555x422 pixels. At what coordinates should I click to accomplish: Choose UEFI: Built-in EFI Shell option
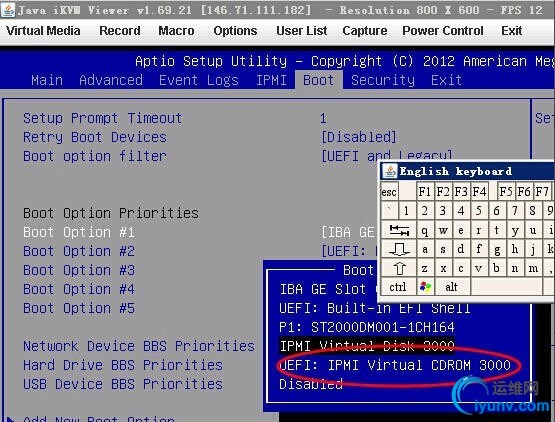tap(374, 308)
